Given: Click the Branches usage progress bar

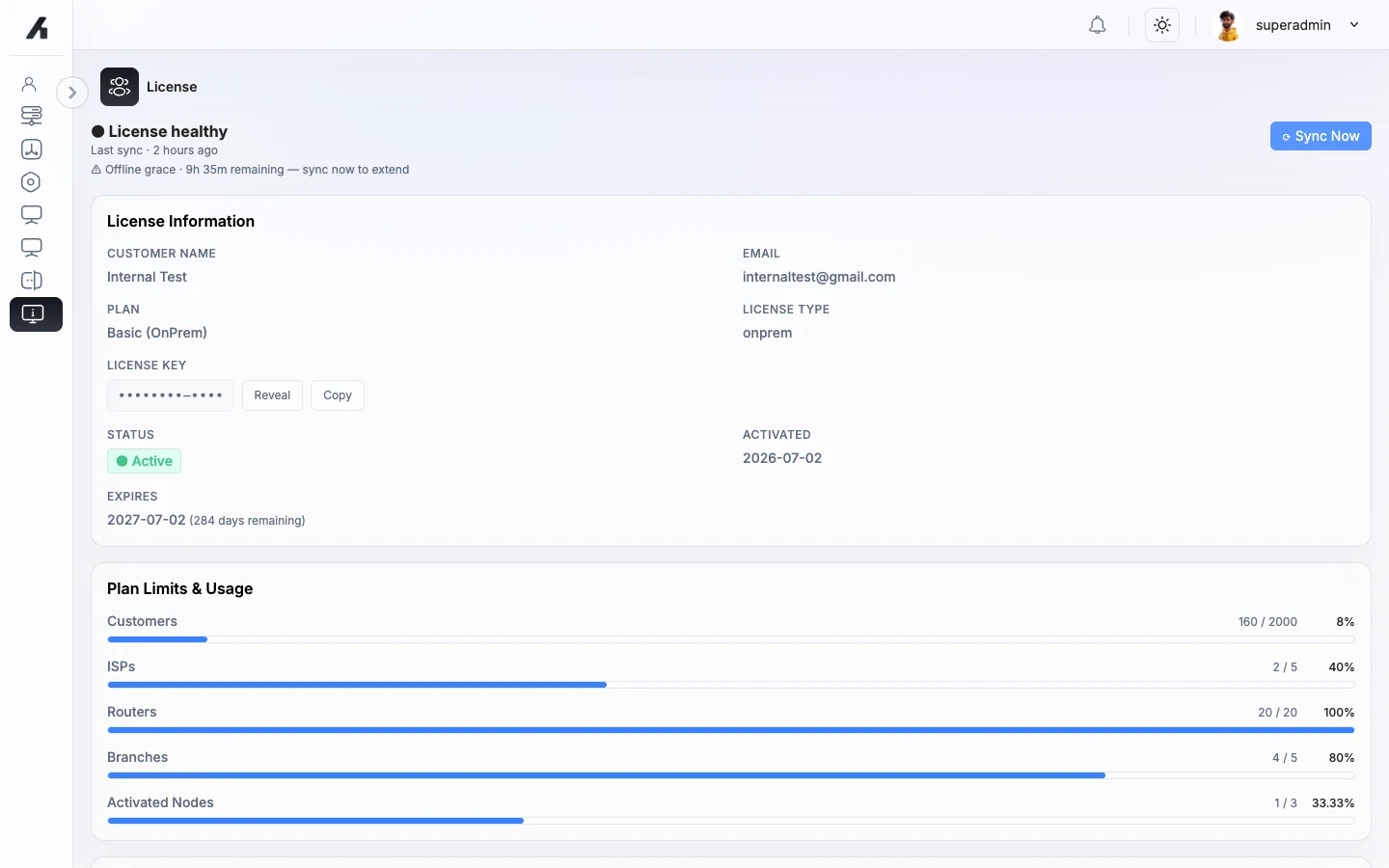Looking at the screenshot, I should (x=731, y=775).
